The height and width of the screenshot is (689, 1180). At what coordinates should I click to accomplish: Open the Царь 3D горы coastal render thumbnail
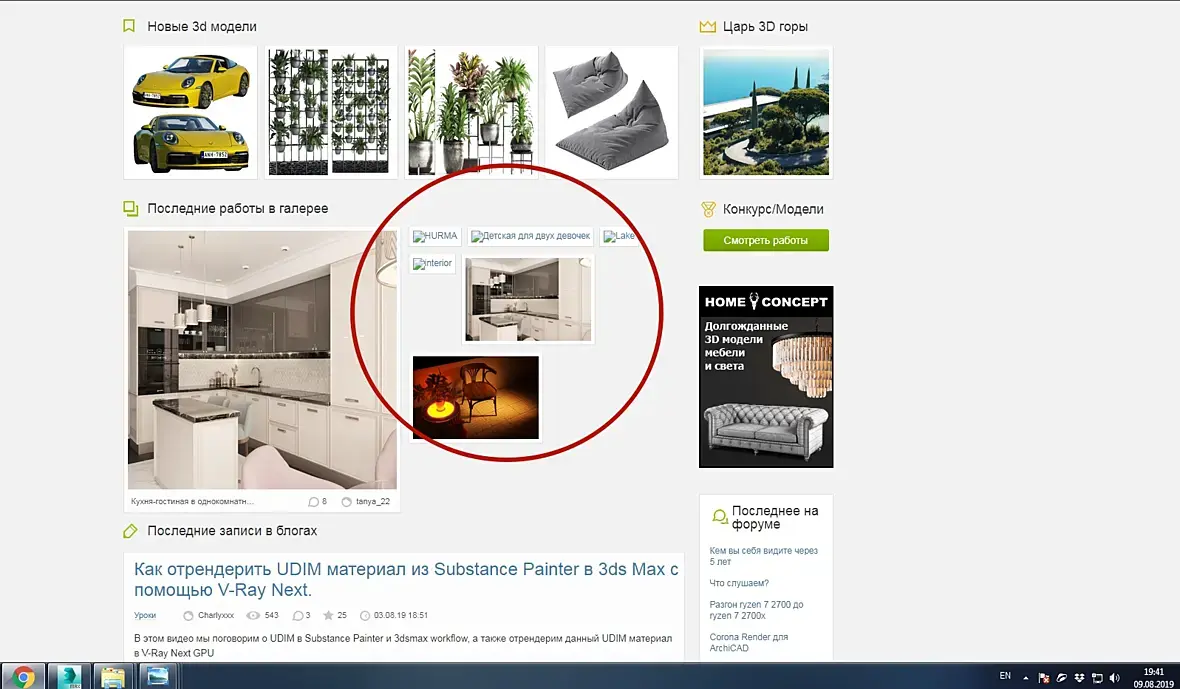[766, 112]
